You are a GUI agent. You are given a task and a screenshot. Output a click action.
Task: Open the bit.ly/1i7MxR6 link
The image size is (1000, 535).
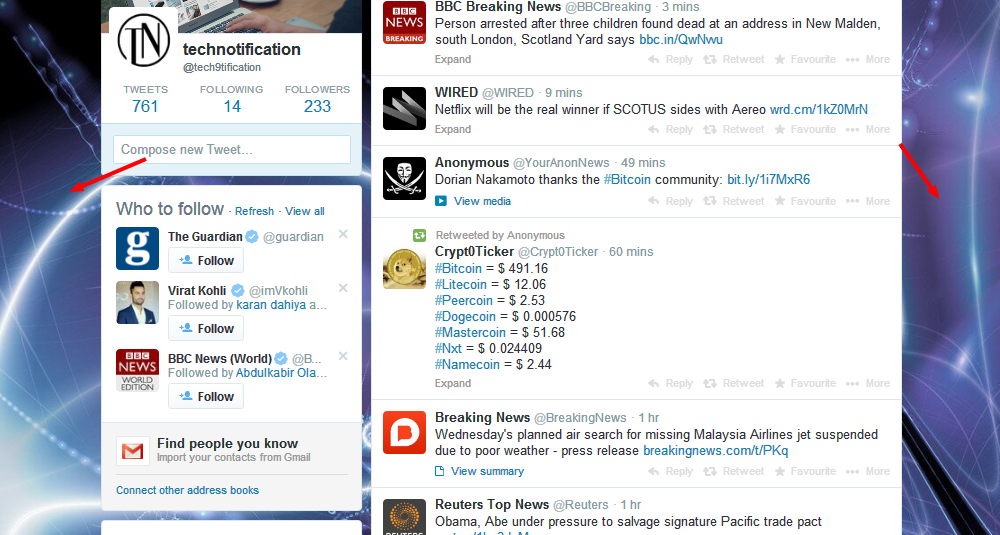[x=768, y=180]
